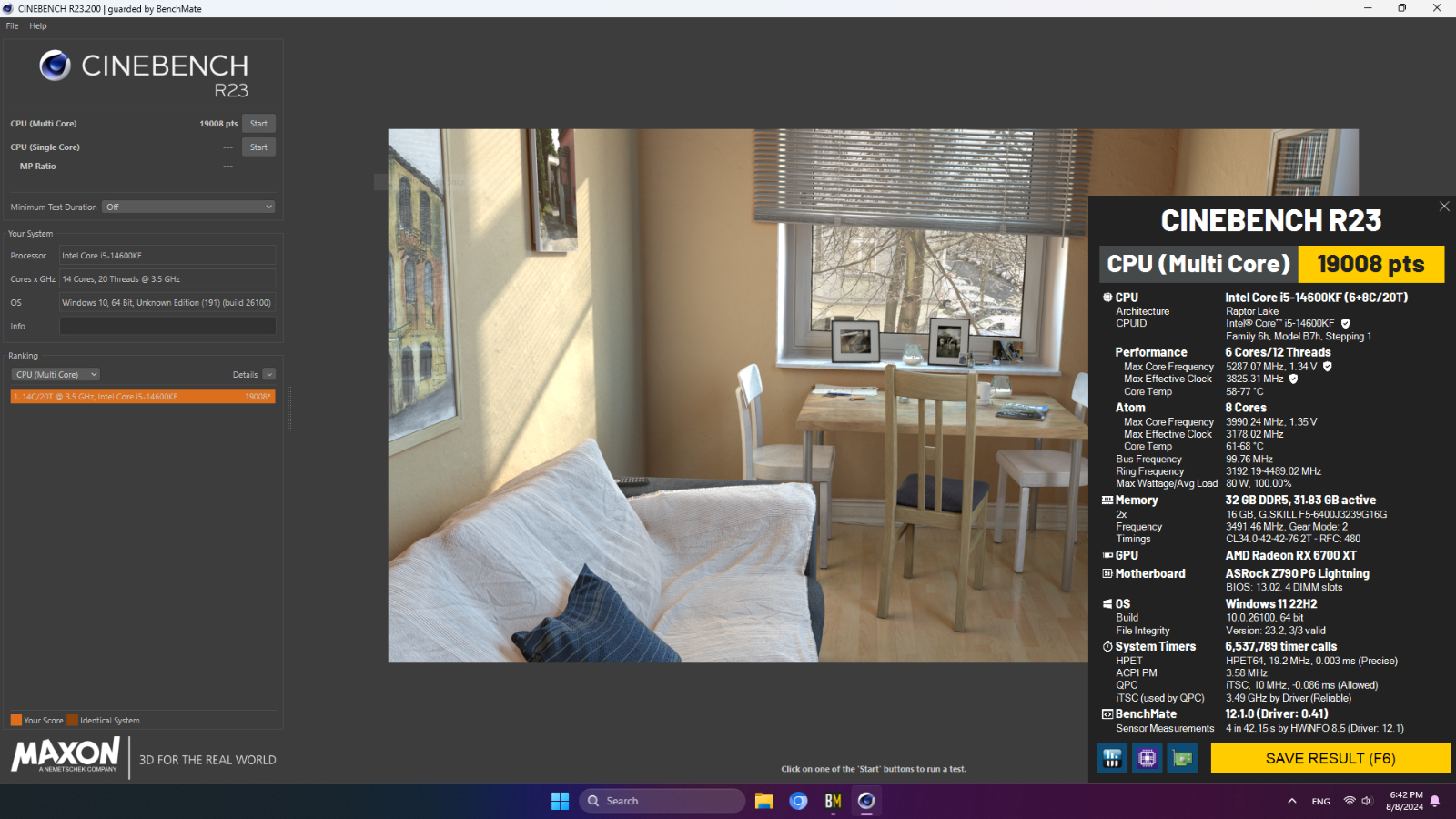Open Chrome browser from taskbar
This screenshot has height=819, width=1456.
click(x=798, y=801)
